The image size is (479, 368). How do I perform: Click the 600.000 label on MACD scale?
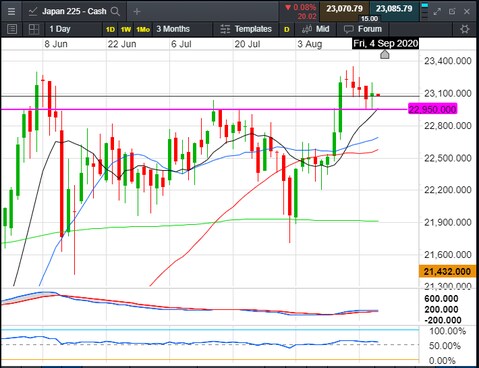click(x=441, y=298)
